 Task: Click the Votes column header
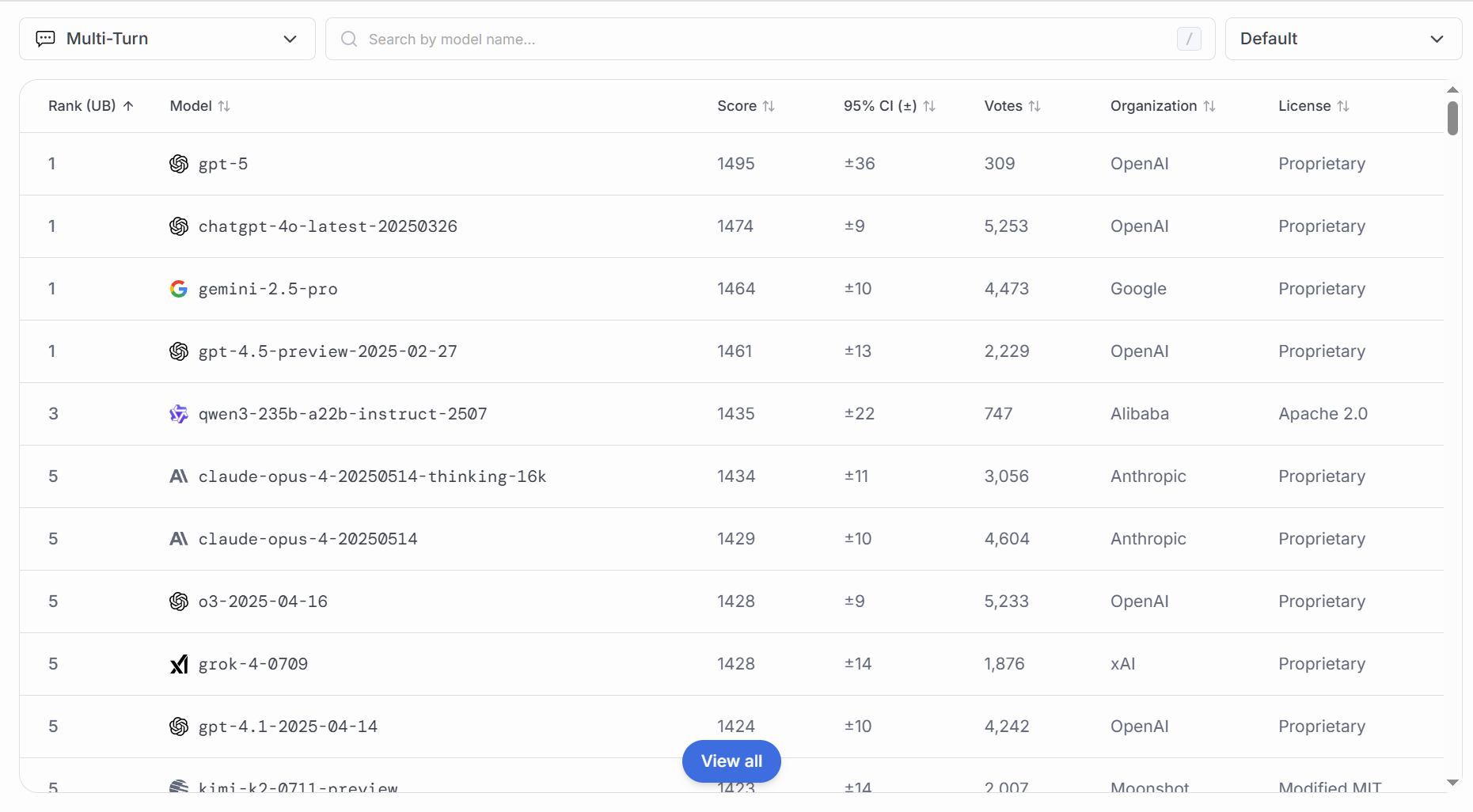click(x=1012, y=106)
